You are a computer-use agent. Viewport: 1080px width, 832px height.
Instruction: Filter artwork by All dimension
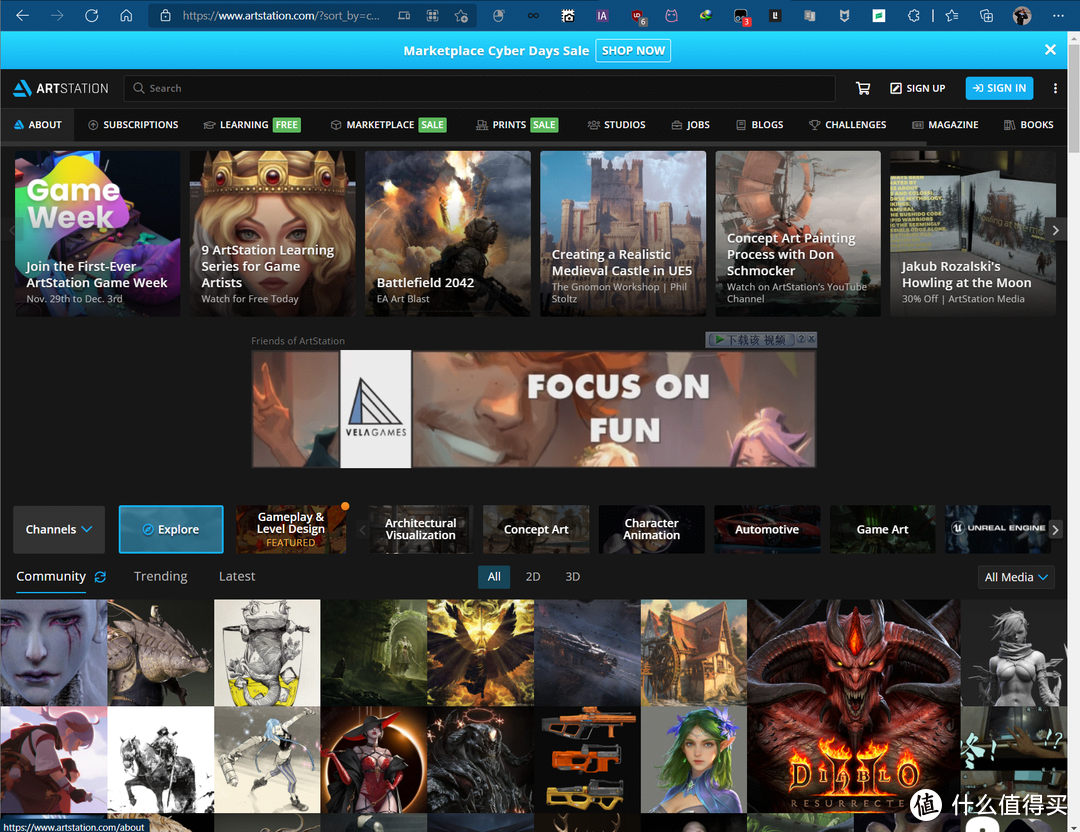click(494, 576)
